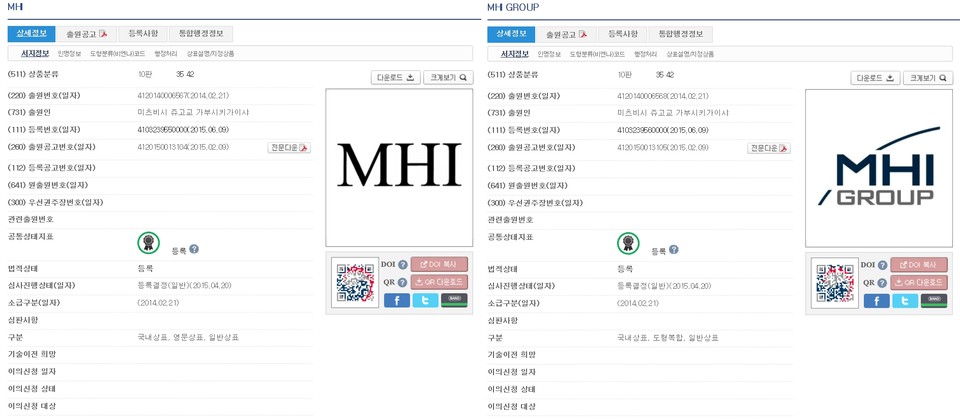
Task: Click the Facebook share icon in the MHI panel
Action: click(397, 300)
